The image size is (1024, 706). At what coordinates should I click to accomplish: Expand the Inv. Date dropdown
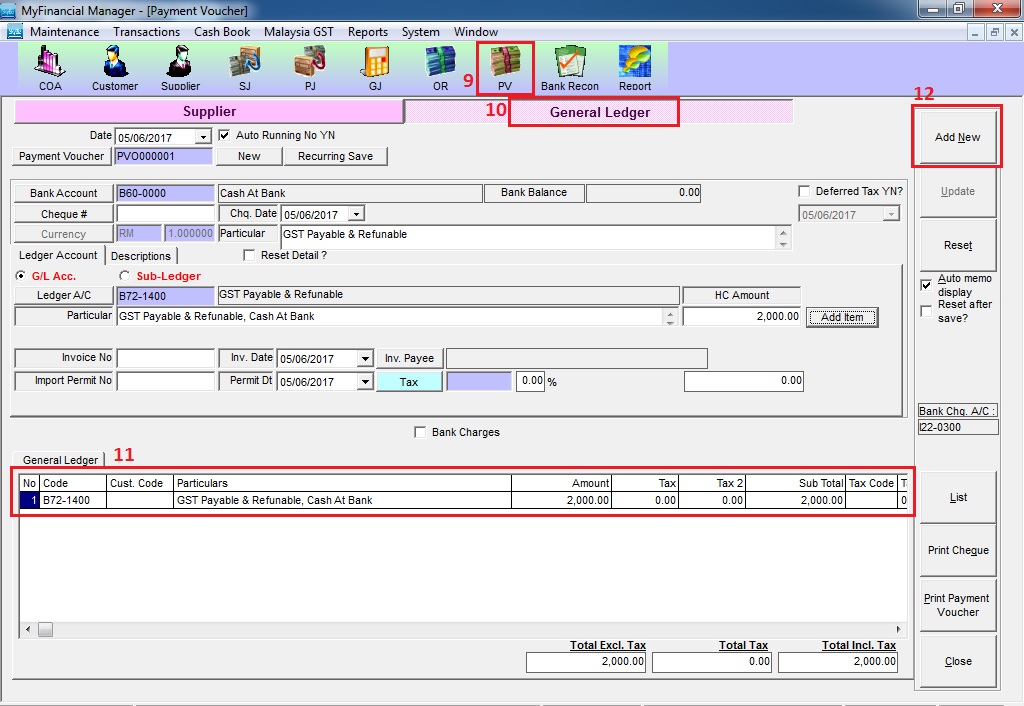tap(365, 359)
